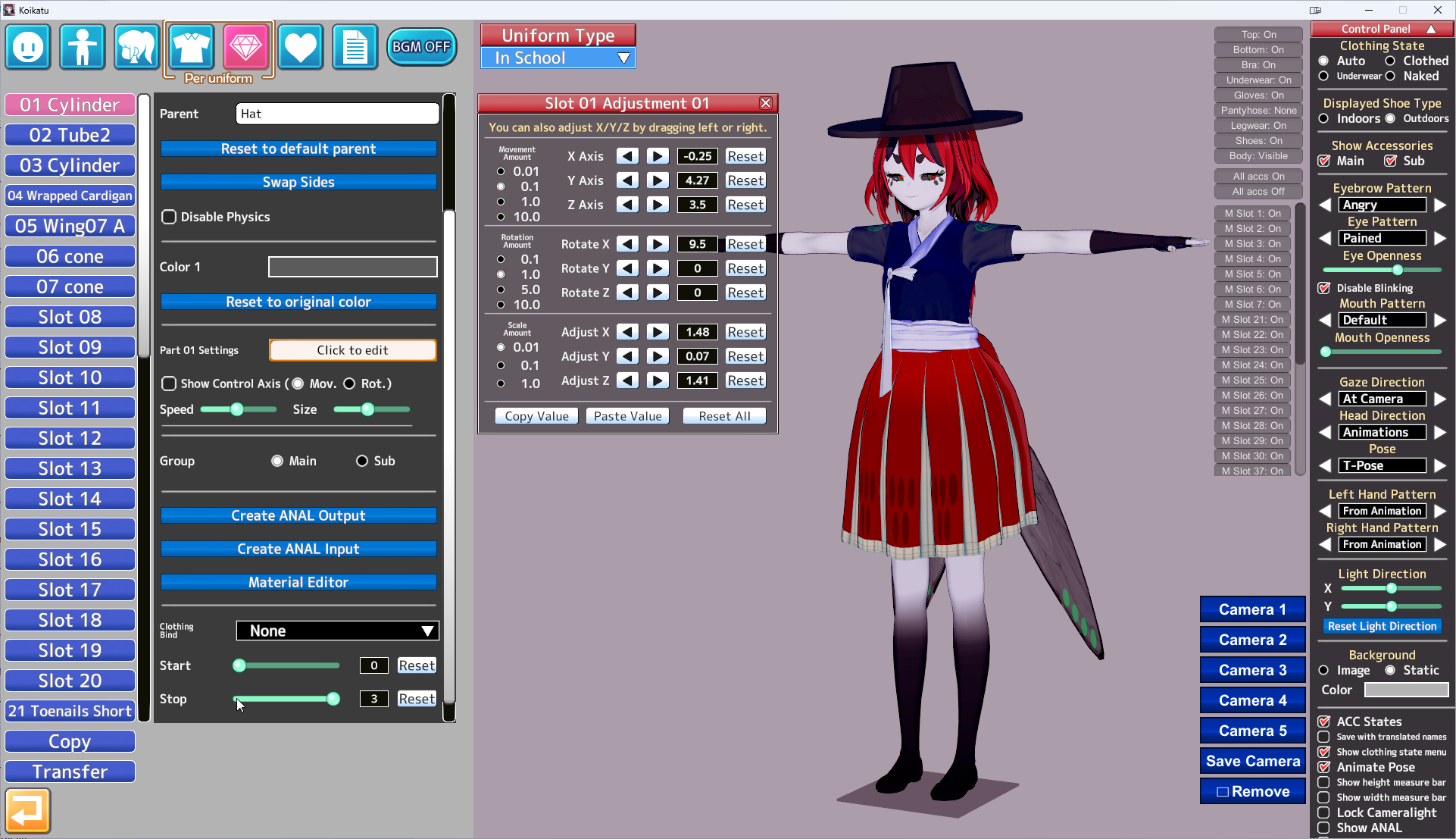Image resolution: width=1456 pixels, height=839 pixels.
Task: Uncheck the Disable Blinking checkbox
Action: click(1324, 288)
